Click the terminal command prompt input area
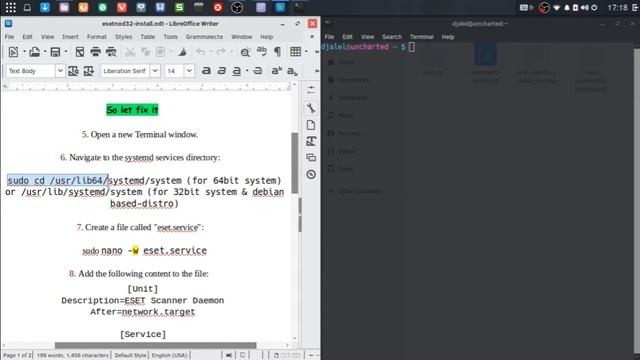The height and width of the screenshot is (360, 640). pos(412,47)
